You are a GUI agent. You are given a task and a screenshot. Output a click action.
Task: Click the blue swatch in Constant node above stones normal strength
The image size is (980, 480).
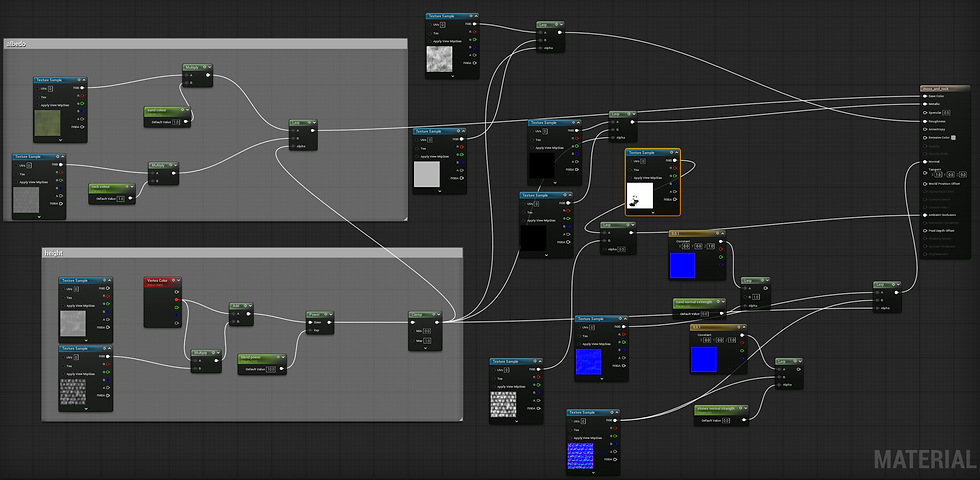[x=704, y=360]
